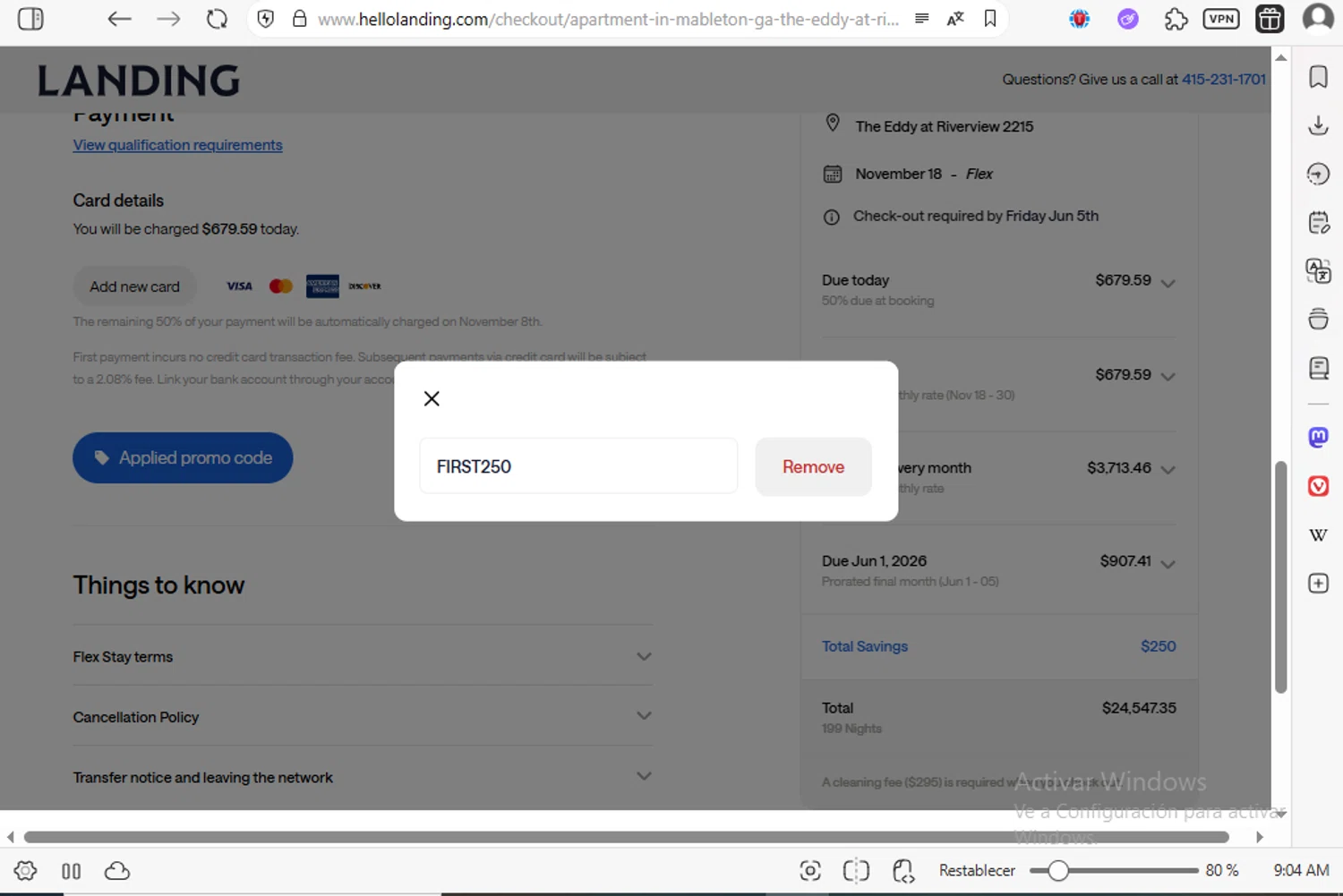Open Wikipedia web panel
The width and height of the screenshot is (1343, 896).
1318,535
